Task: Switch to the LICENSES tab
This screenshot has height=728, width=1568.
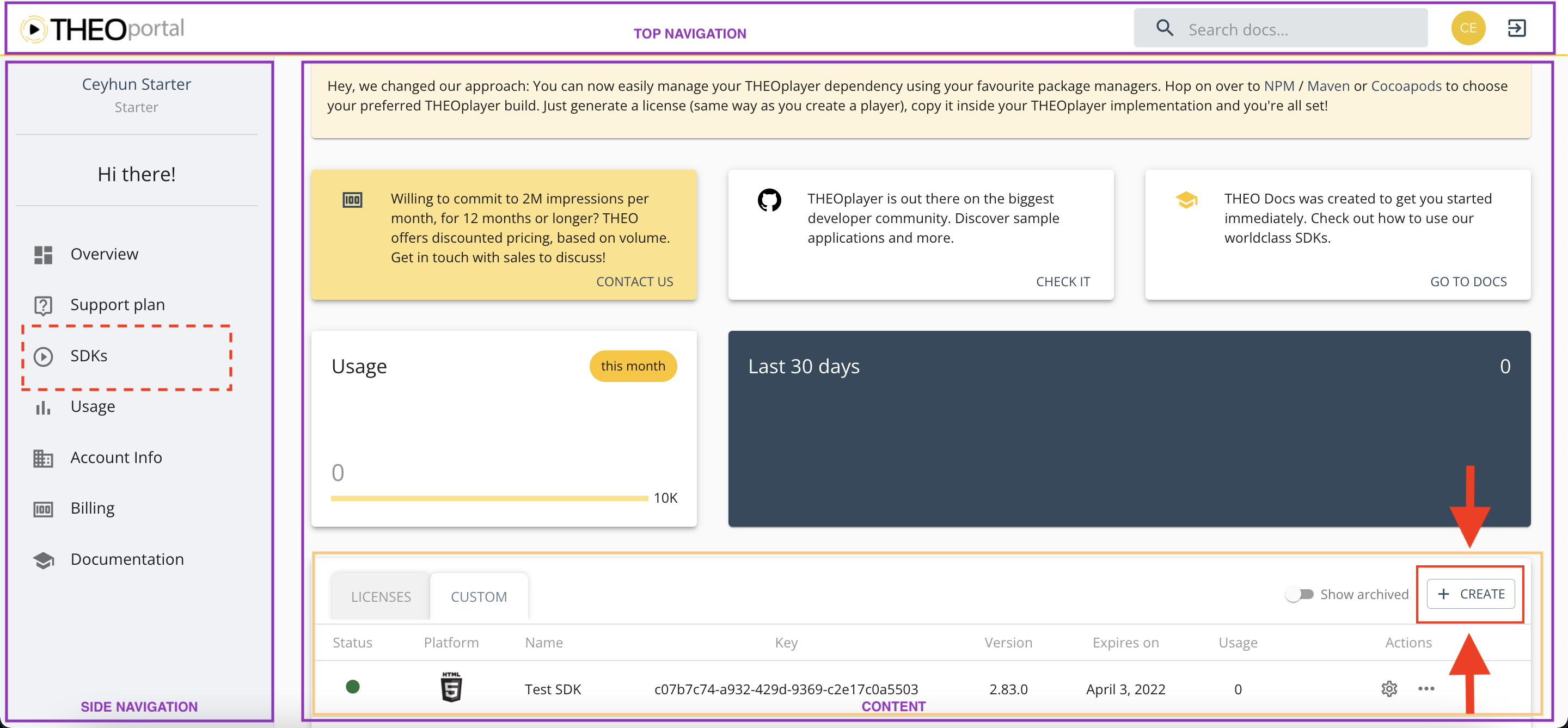Action: 380,596
